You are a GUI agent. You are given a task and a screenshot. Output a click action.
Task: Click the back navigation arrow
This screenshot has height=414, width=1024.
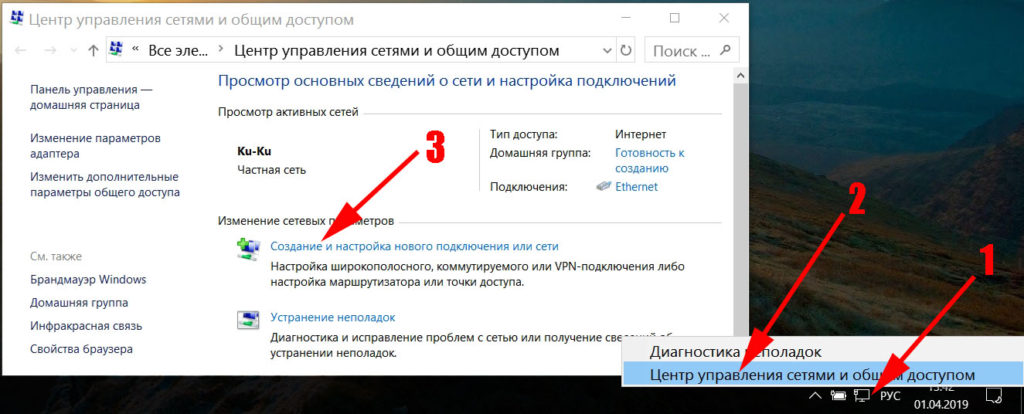pos(20,49)
